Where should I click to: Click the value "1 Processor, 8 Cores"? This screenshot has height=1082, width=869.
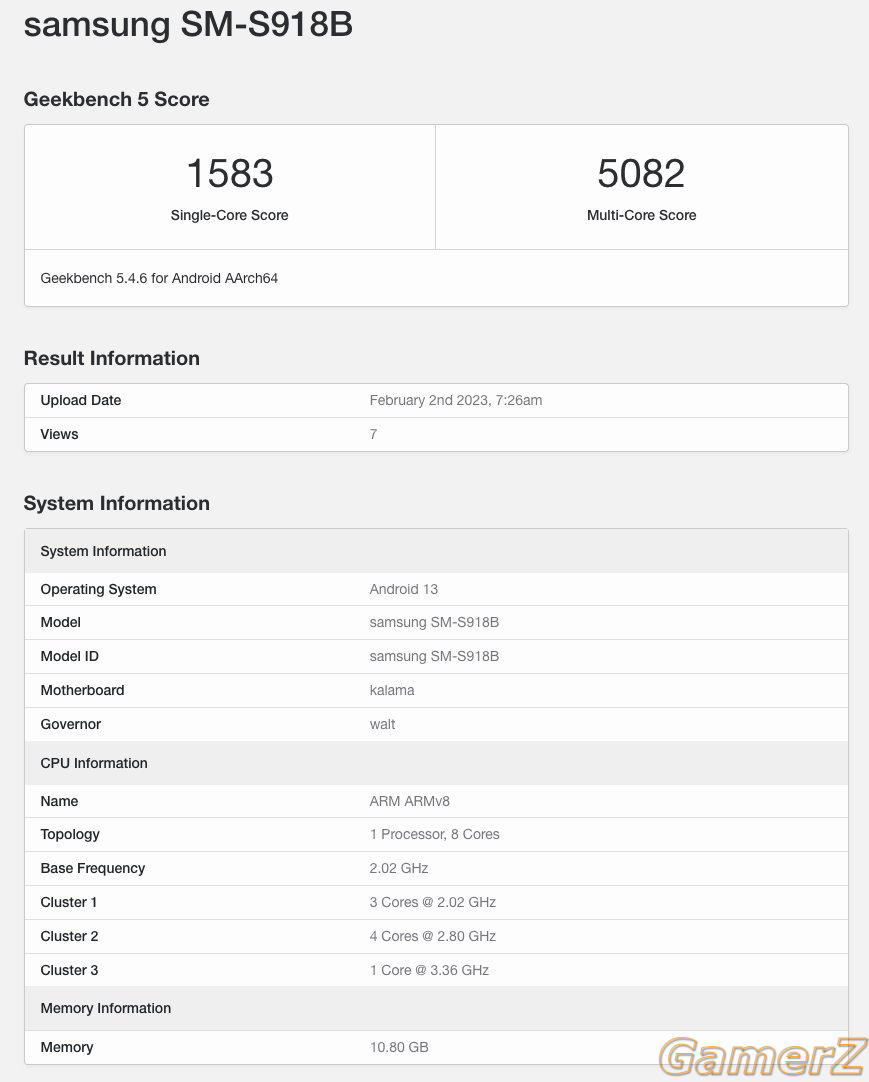[435, 834]
